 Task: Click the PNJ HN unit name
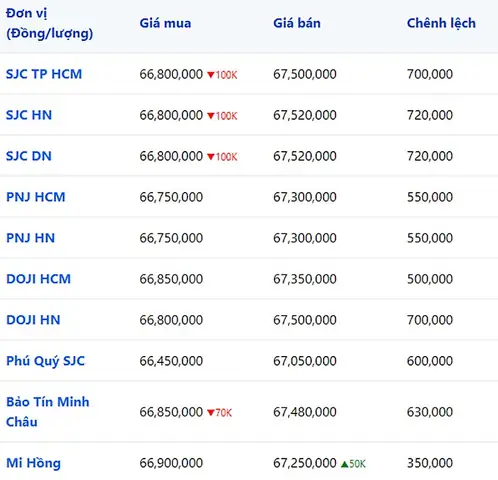[30, 238]
